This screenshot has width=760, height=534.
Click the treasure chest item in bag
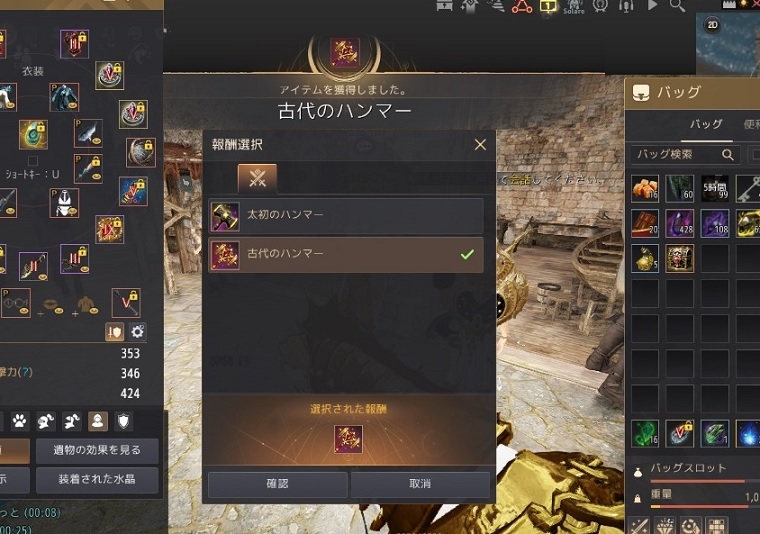(x=680, y=258)
